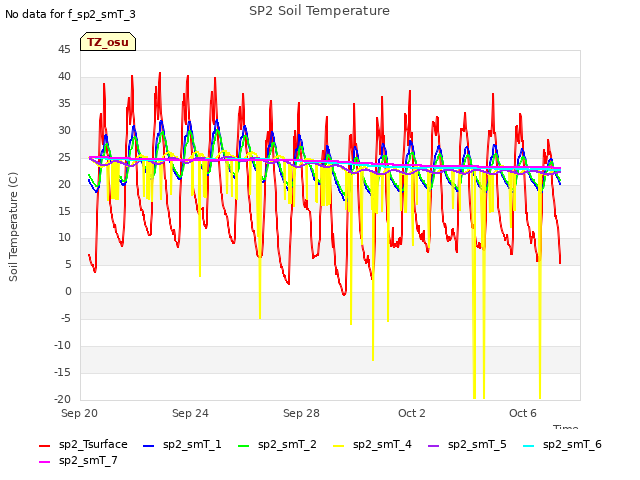640x480 pixels.
Task: Click the yellow sp2_smT_4 legend color marker
Action: tap(338, 446)
